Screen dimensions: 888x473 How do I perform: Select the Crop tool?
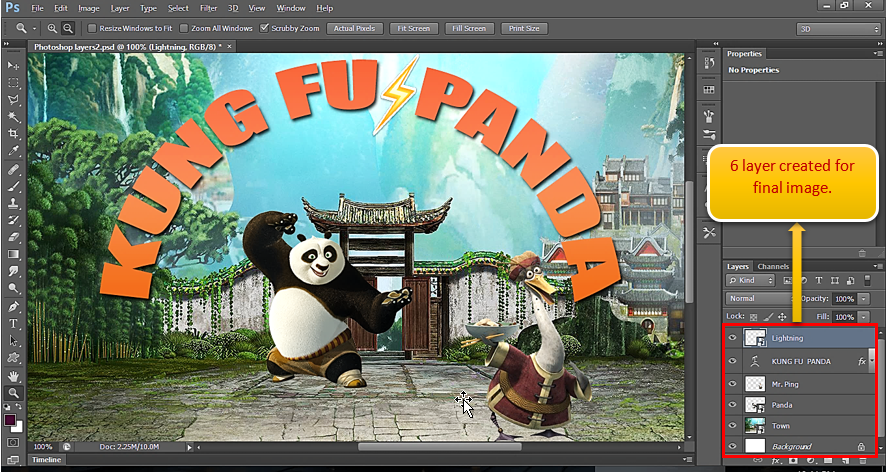tap(14, 134)
